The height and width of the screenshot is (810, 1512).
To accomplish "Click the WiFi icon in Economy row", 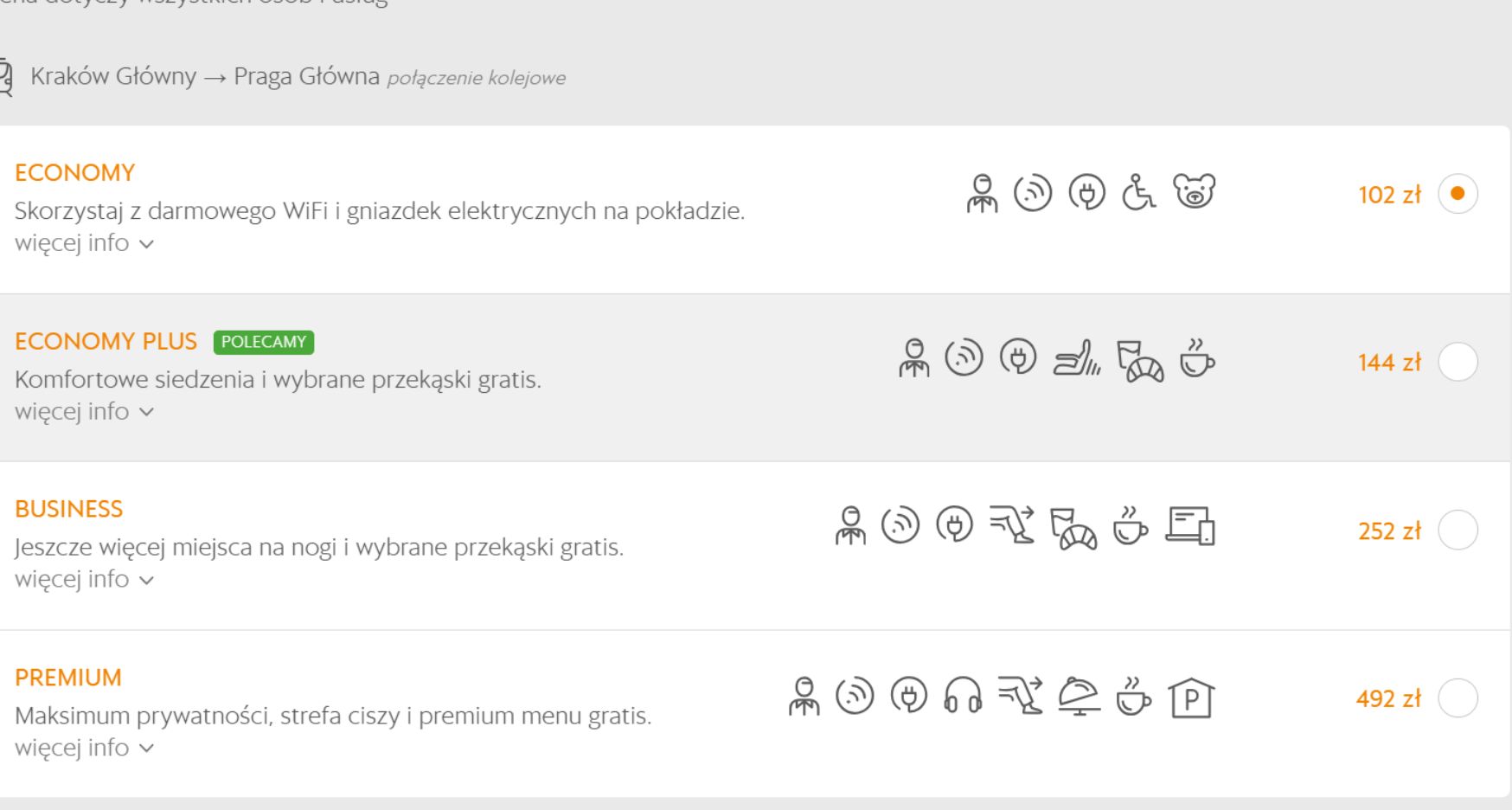I will tap(1033, 193).
